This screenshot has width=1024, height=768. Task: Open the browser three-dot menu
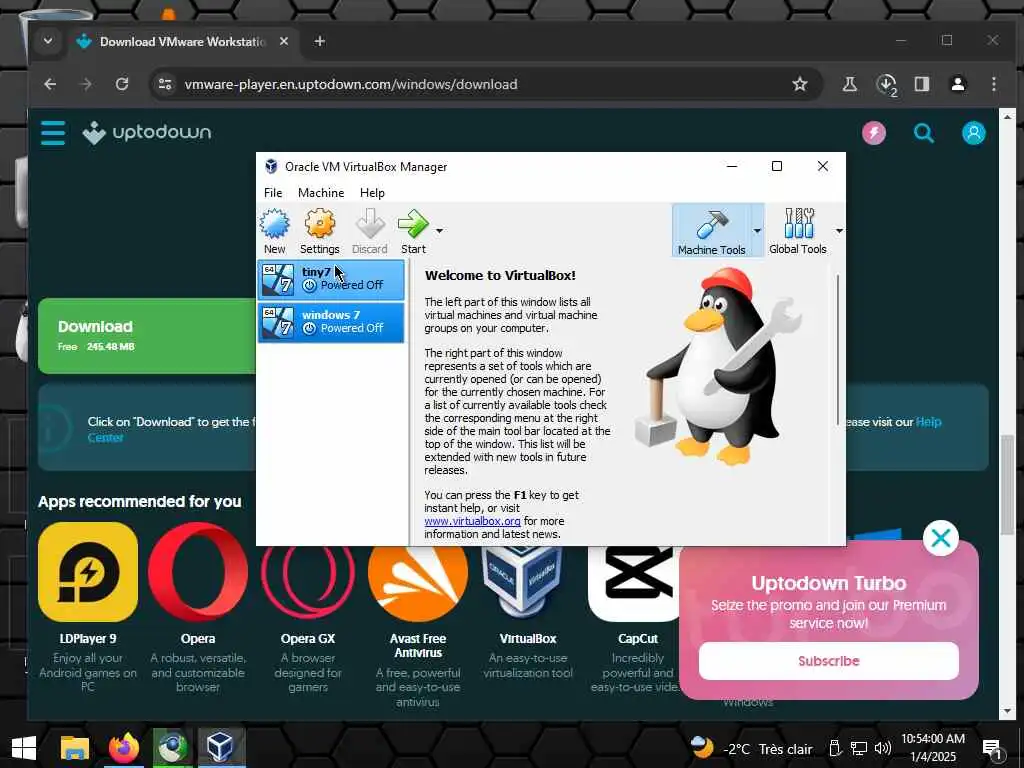pos(993,84)
